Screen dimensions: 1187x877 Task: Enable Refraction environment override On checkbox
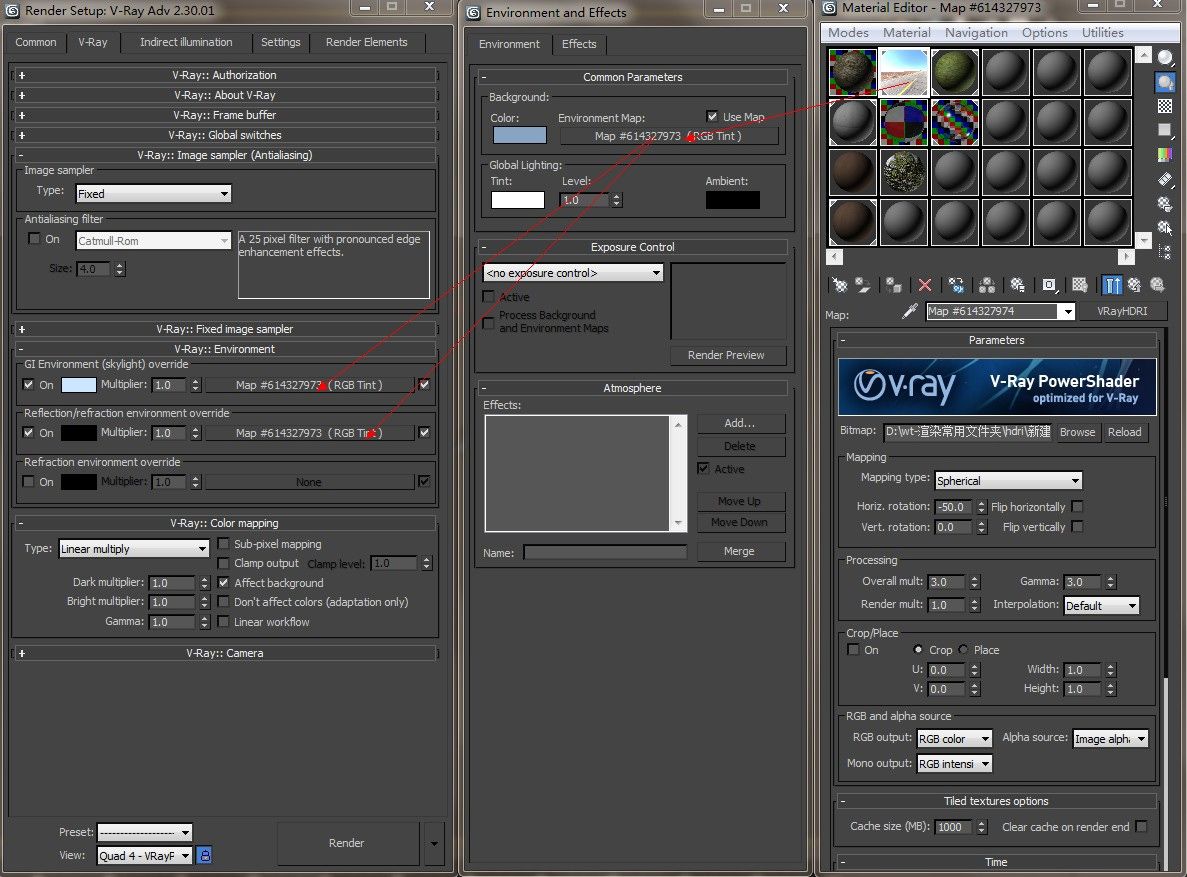[x=28, y=482]
